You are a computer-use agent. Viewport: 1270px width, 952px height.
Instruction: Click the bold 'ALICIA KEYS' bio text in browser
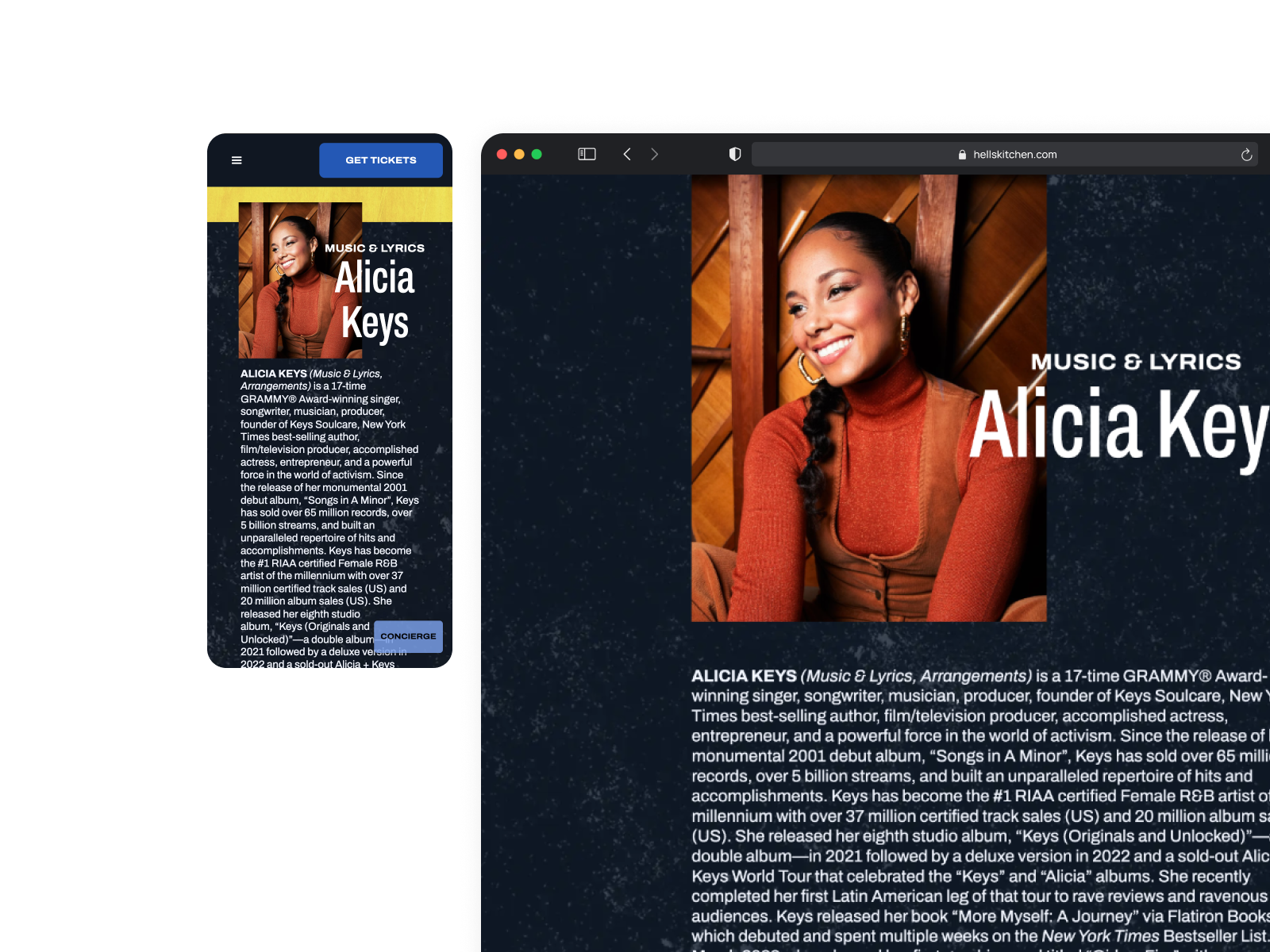744,676
